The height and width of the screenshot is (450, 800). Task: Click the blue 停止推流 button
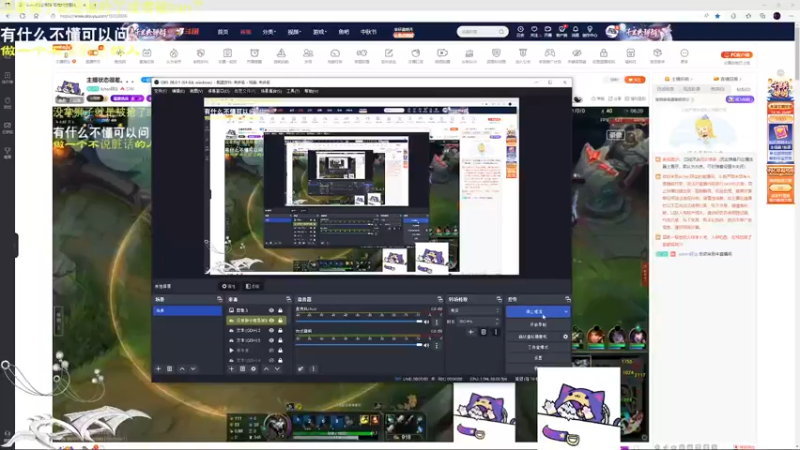pyautogui.click(x=534, y=311)
